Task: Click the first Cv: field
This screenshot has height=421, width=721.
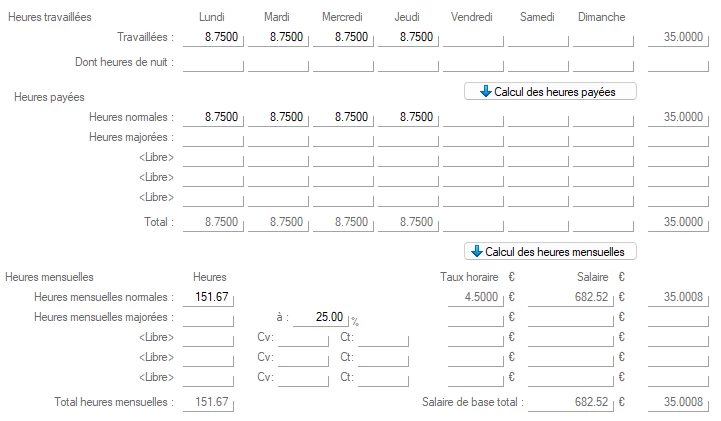Action: tap(304, 337)
